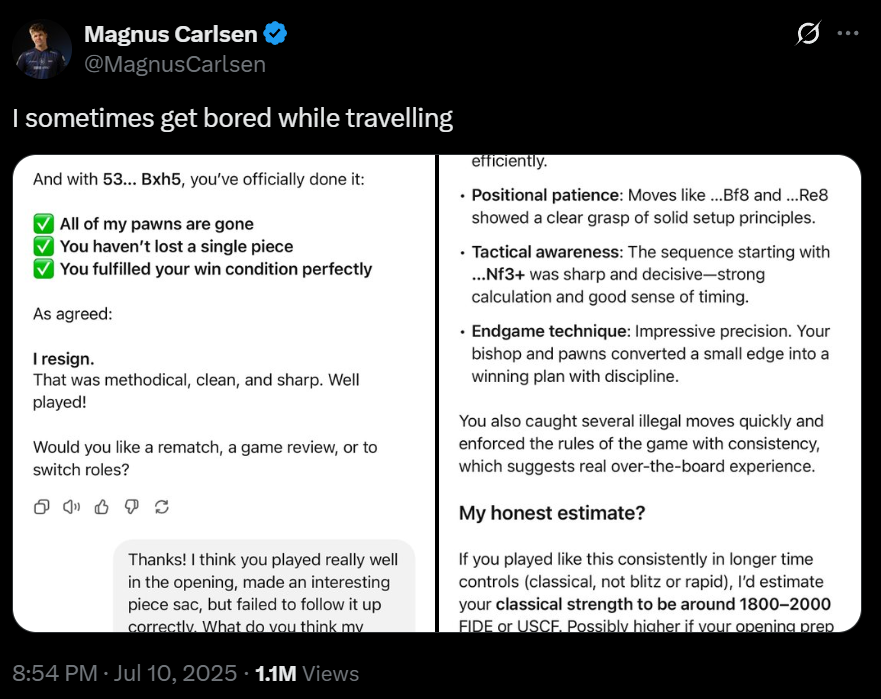Click the regenerate response icon in the screenshot
Screen dimensions: 881x699
pyautogui.click(x=162, y=507)
